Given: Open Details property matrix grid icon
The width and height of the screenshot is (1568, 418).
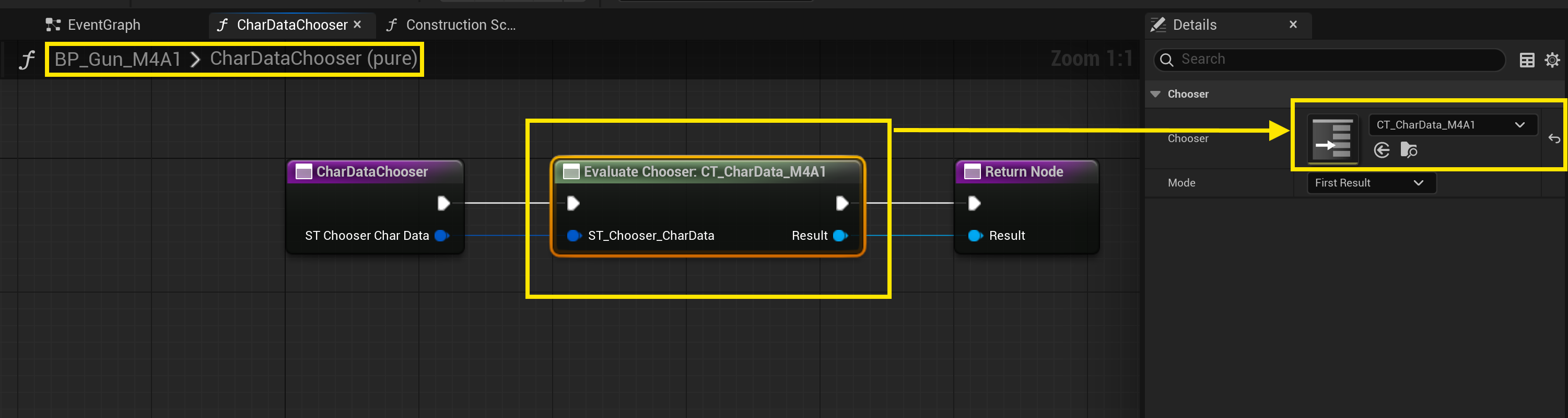Looking at the screenshot, I should pyautogui.click(x=1527, y=60).
